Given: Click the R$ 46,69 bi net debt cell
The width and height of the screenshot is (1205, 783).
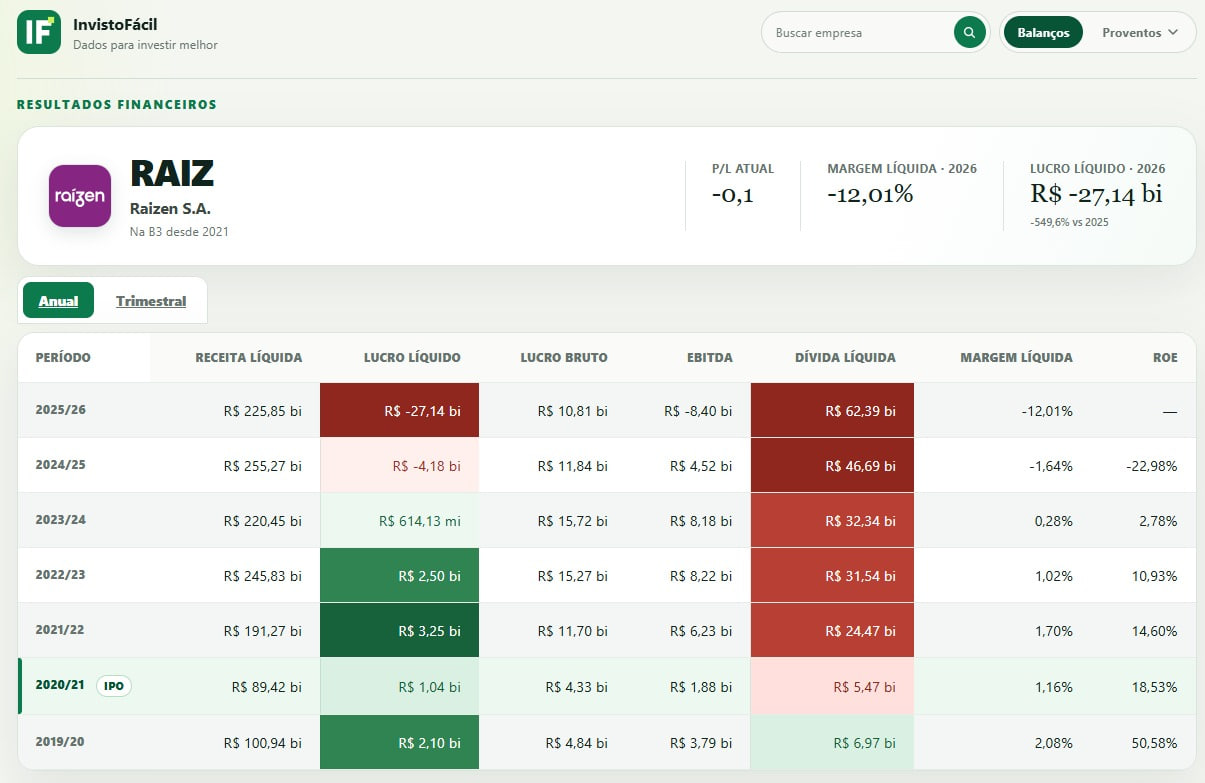Looking at the screenshot, I should click(832, 465).
